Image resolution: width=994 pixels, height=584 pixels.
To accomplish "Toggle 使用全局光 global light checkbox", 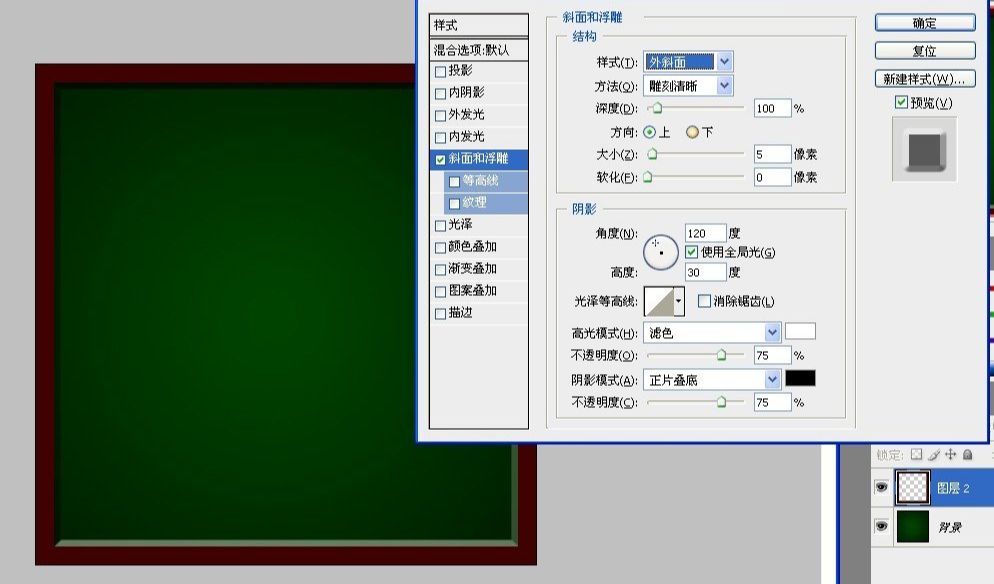I will pos(692,252).
